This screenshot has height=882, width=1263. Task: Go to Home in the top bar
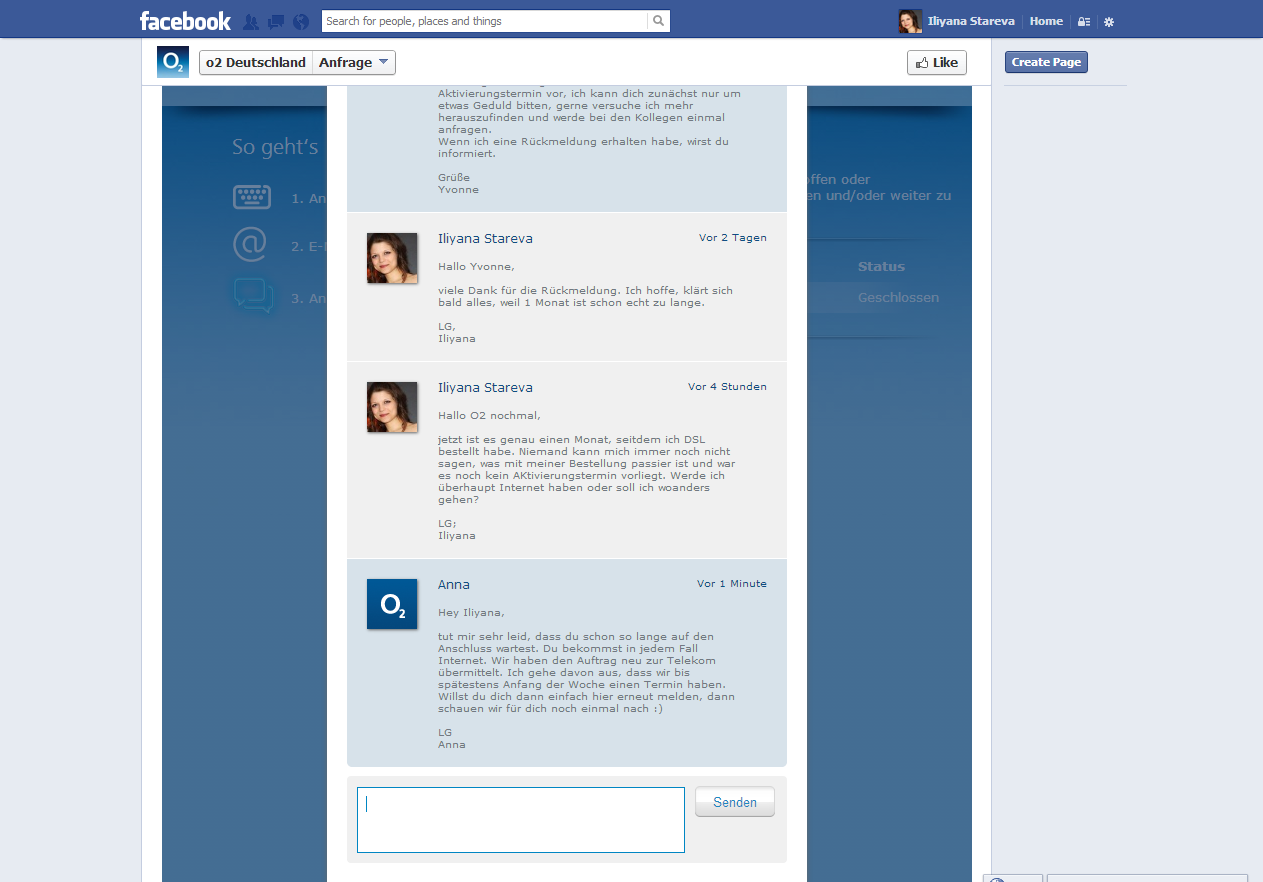1046,21
